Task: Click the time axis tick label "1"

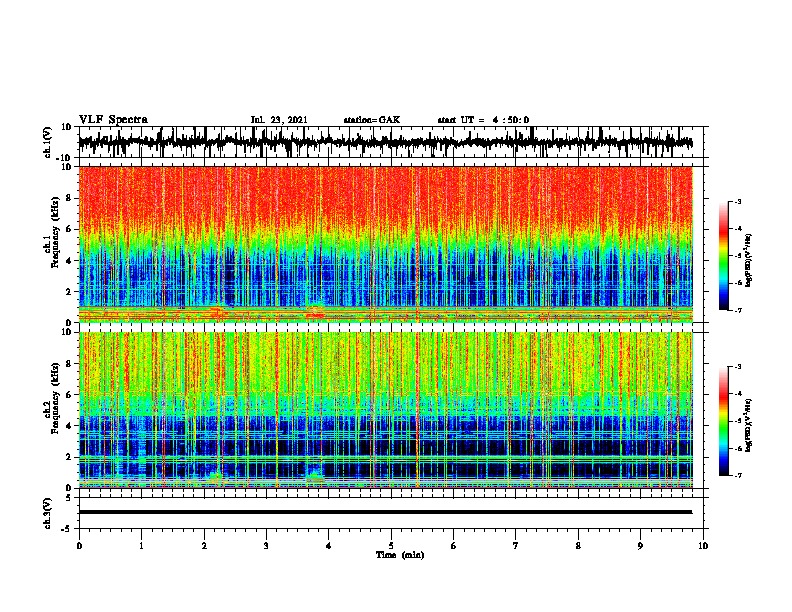Action: [141, 546]
